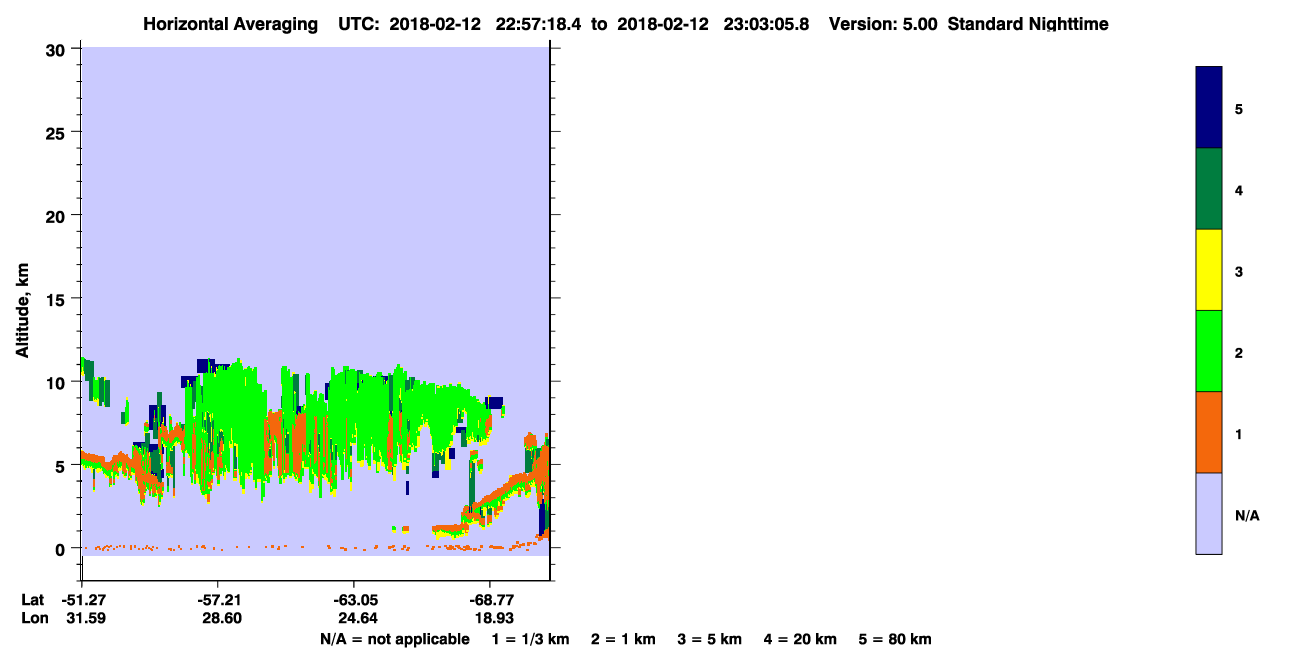
Task: Click '4 = 20 km' legend note
Action: (x=800, y=639)
